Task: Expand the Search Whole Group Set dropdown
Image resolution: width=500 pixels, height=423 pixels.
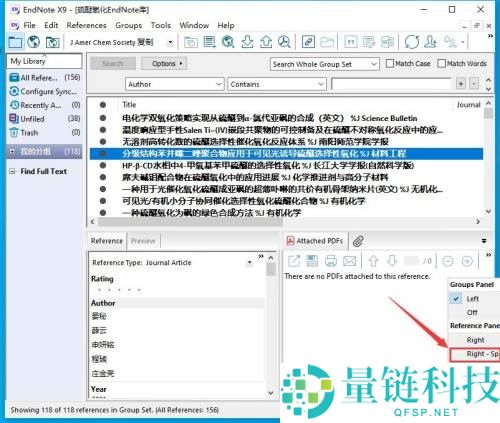Action: [x=325, y=64]
